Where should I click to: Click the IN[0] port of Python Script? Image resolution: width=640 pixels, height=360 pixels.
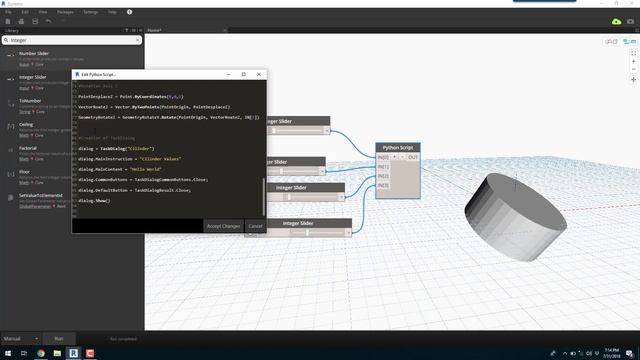click(383, 157)
